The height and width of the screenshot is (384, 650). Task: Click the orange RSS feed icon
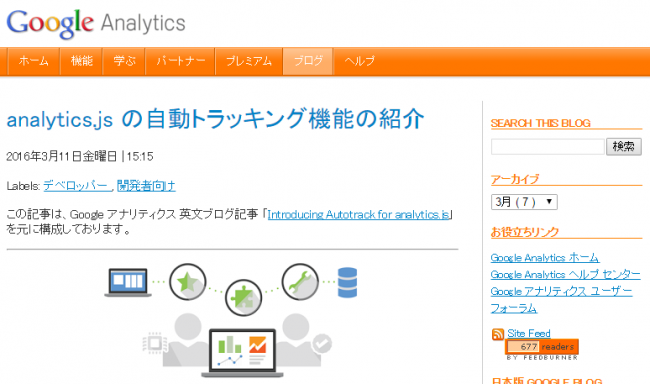(x=498, y=334)
